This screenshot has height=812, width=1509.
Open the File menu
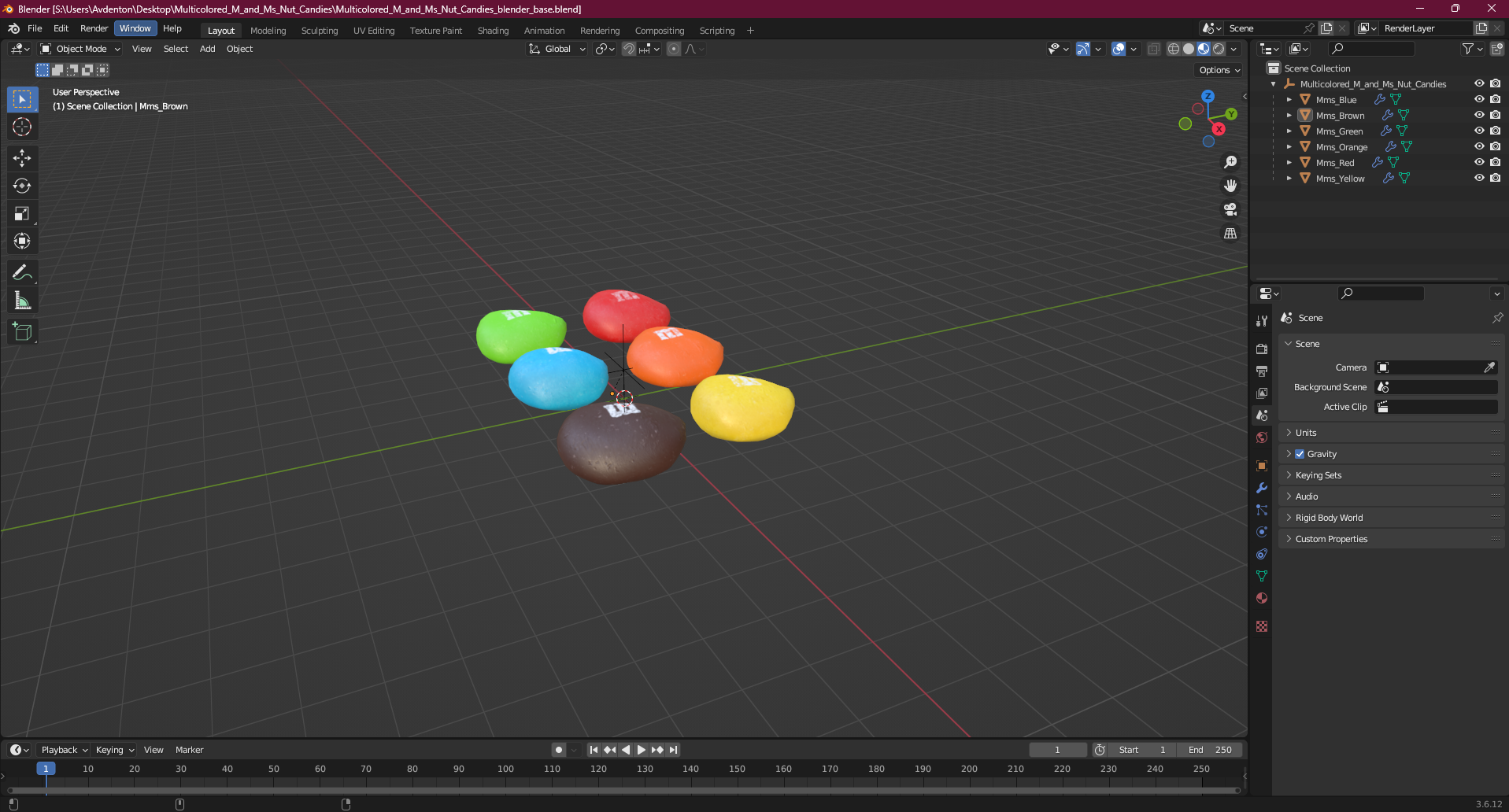coord(35,28)
